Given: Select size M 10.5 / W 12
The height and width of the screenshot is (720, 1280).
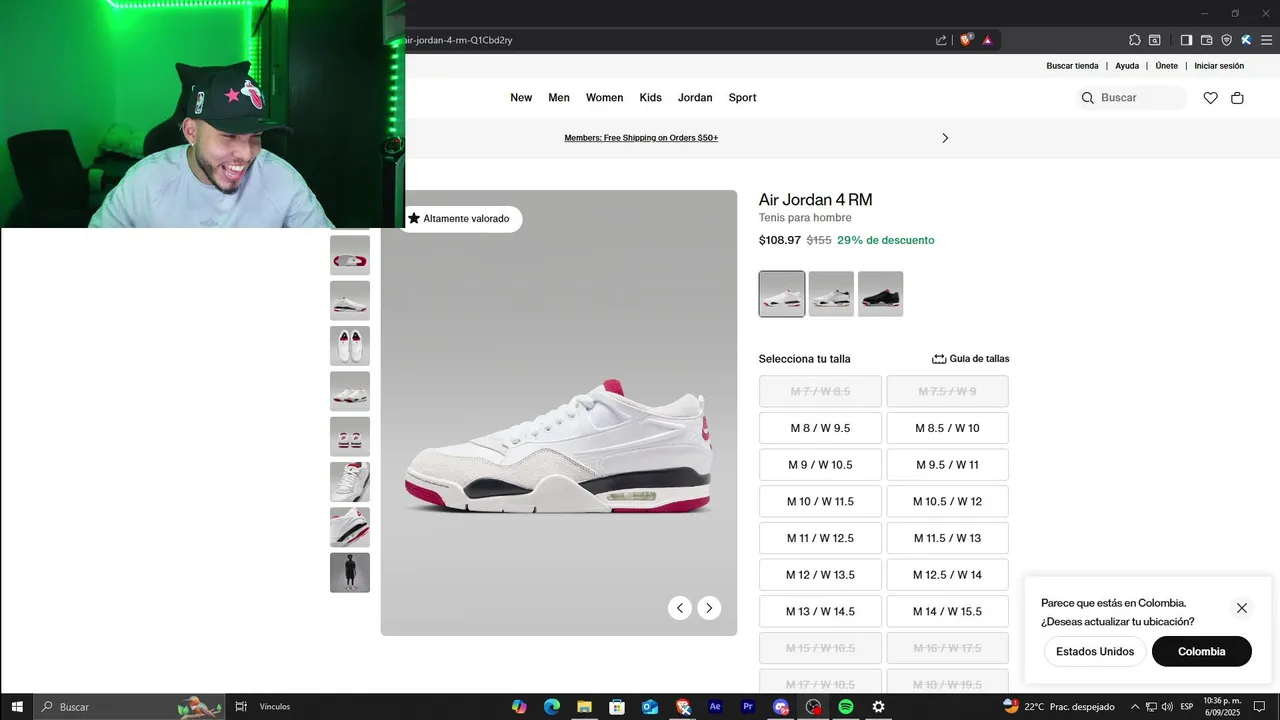Looking at the screenshot, I should tap(947, 501).
